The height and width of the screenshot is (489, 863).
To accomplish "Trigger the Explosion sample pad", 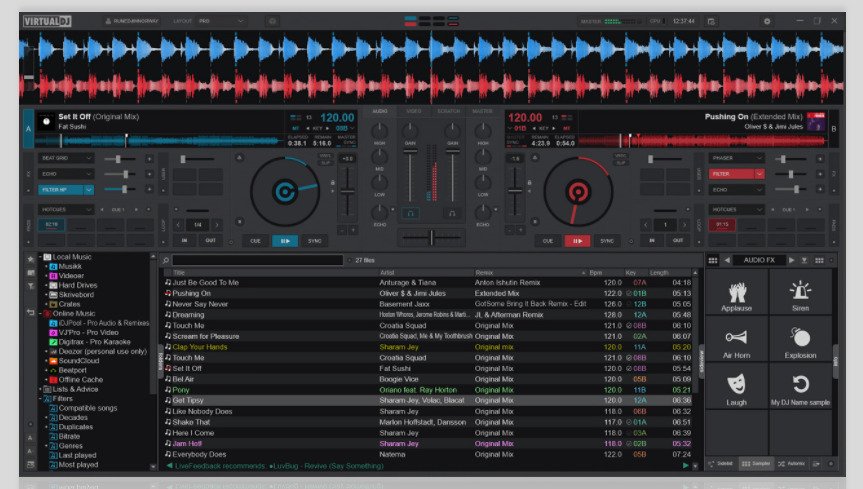I will [x=800, y=339].
